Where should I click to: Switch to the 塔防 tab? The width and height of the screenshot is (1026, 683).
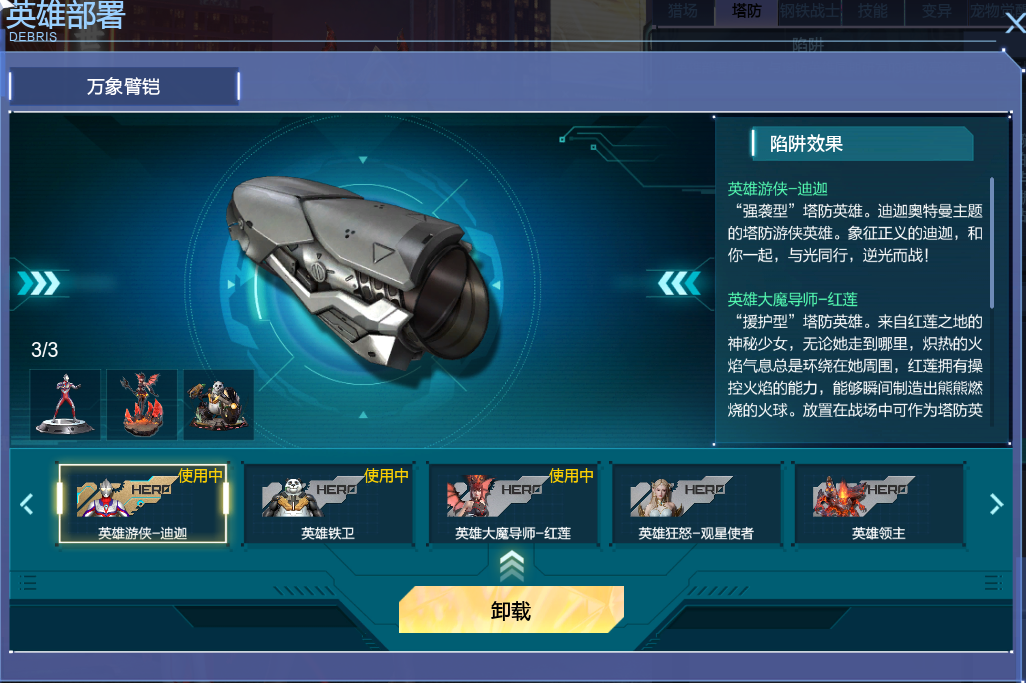click(746, 11)
